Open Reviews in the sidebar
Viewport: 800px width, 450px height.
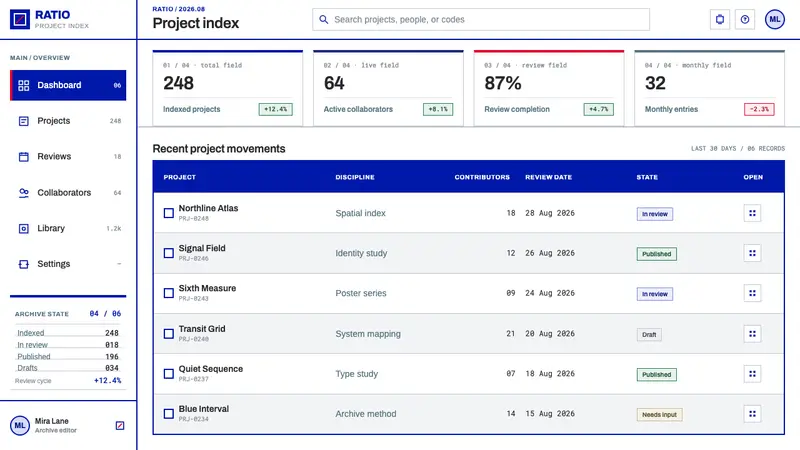pos(68,157)
